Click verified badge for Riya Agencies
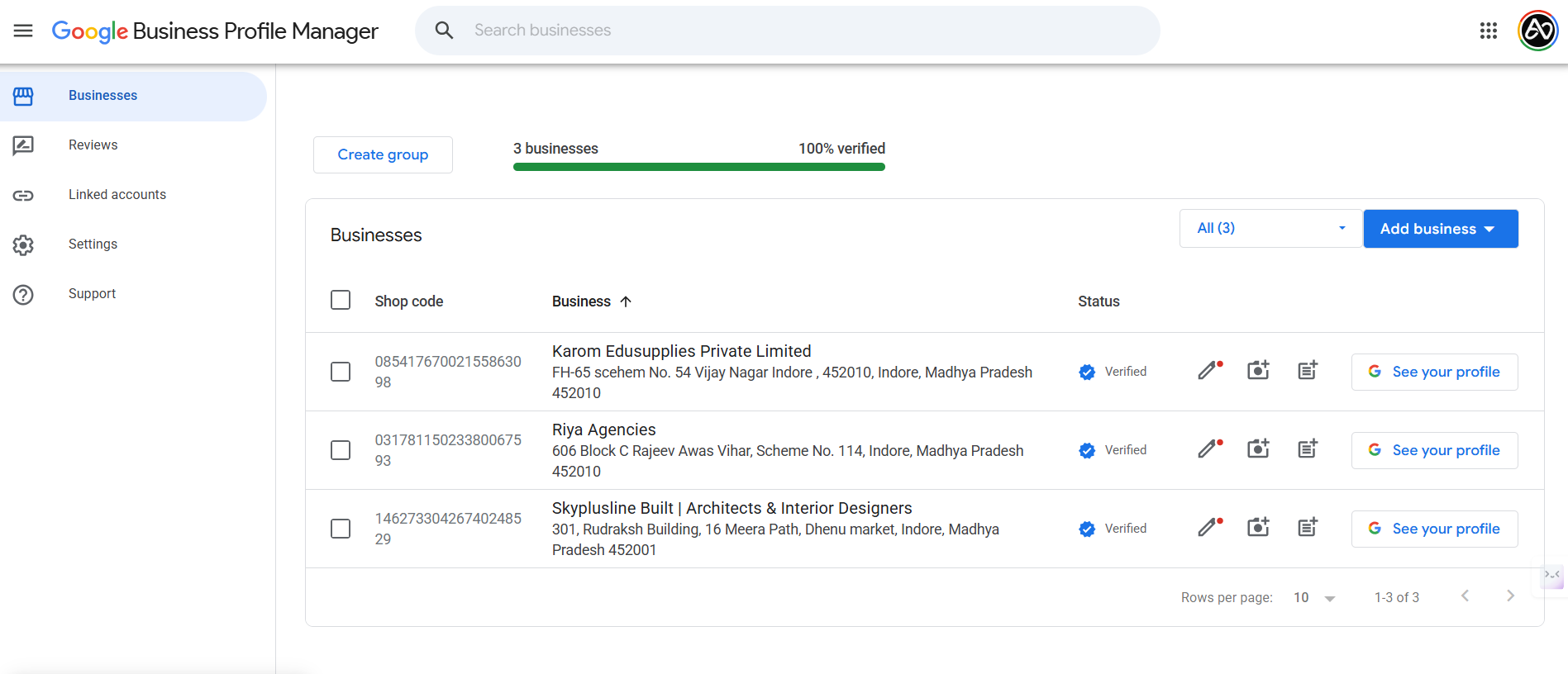 pos(1087,450)
